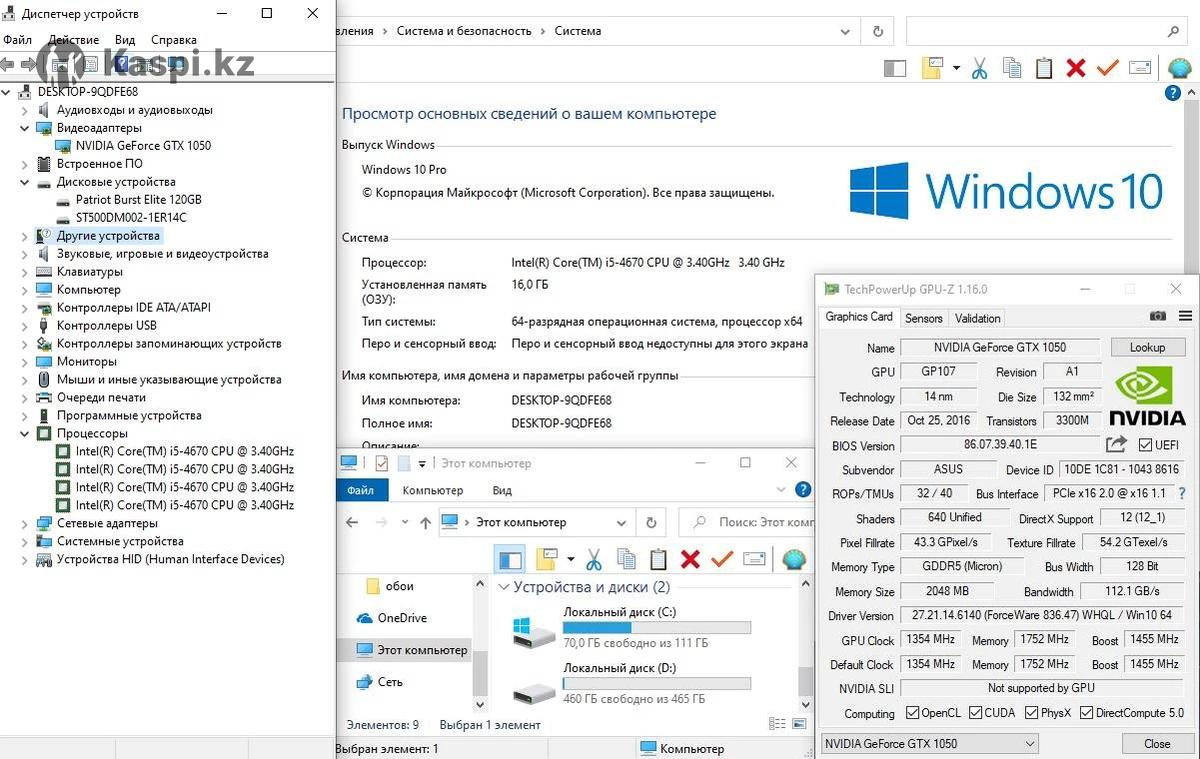This screenshot has width=1200, height=759.
Task: Open help in the Этот компьютер window
Action: 802,490
